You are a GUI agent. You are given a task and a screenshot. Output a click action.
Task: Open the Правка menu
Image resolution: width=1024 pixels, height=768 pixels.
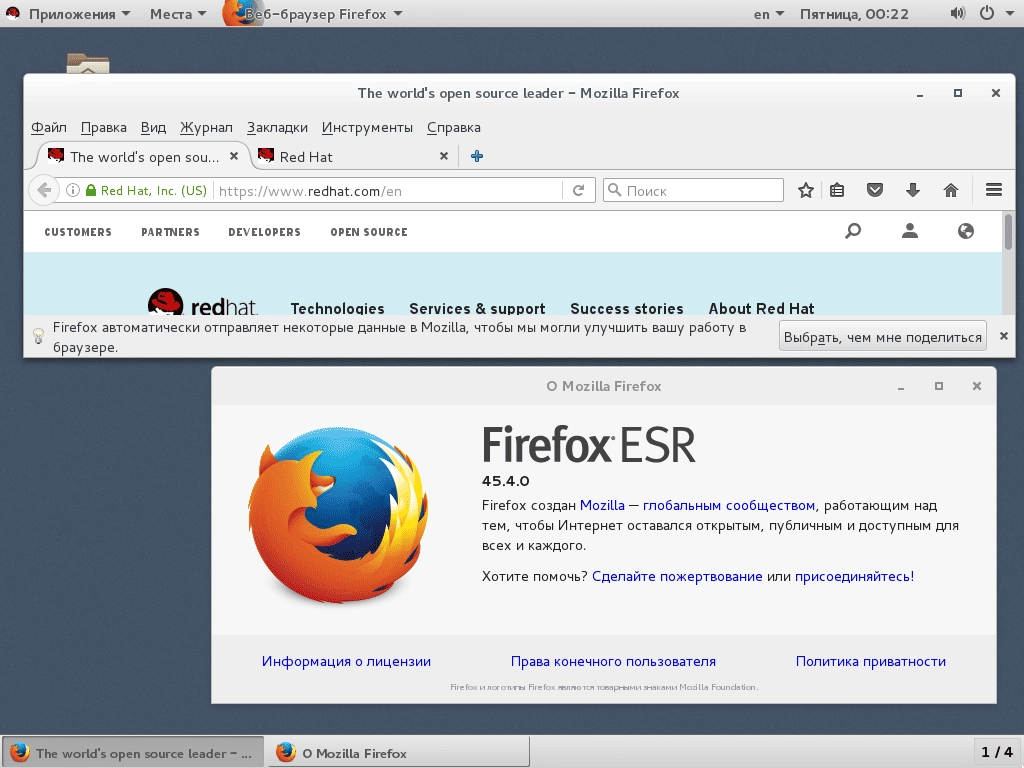coord(104,127)
